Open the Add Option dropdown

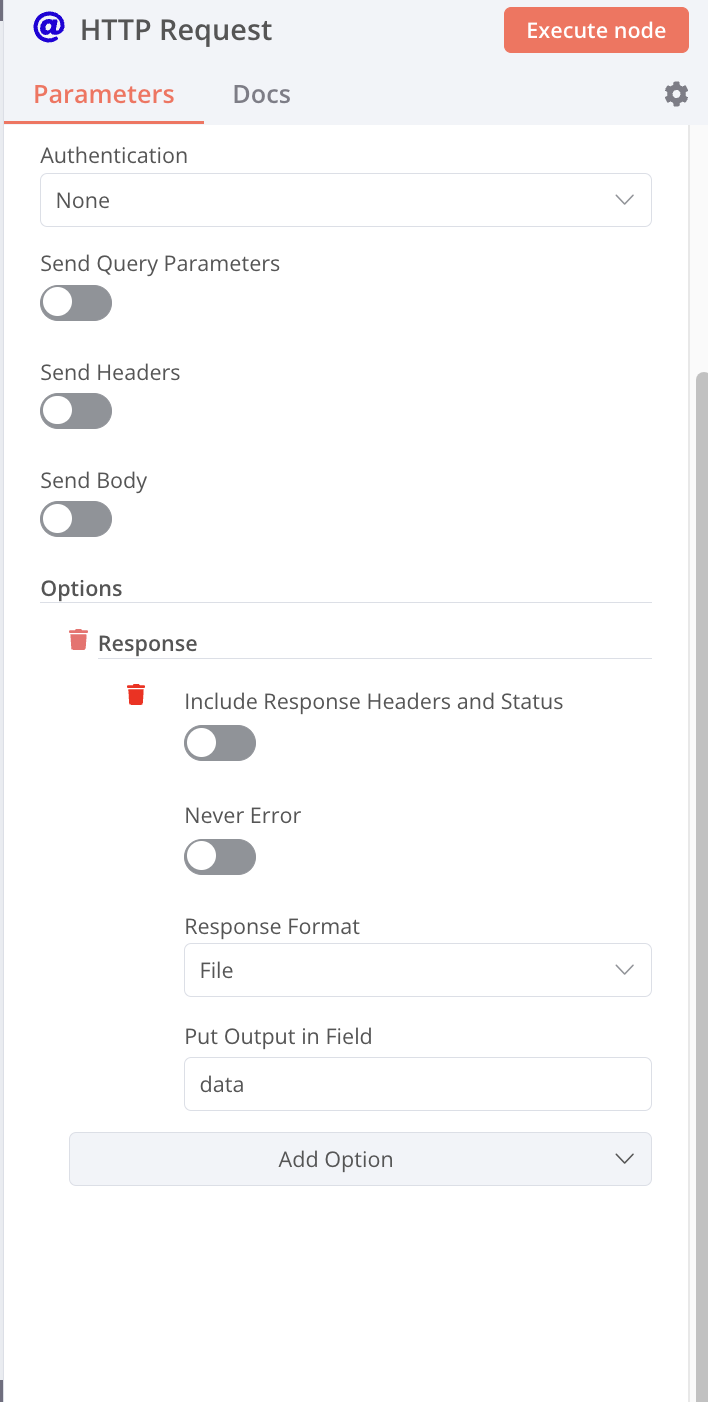(x=360, y=1159)
